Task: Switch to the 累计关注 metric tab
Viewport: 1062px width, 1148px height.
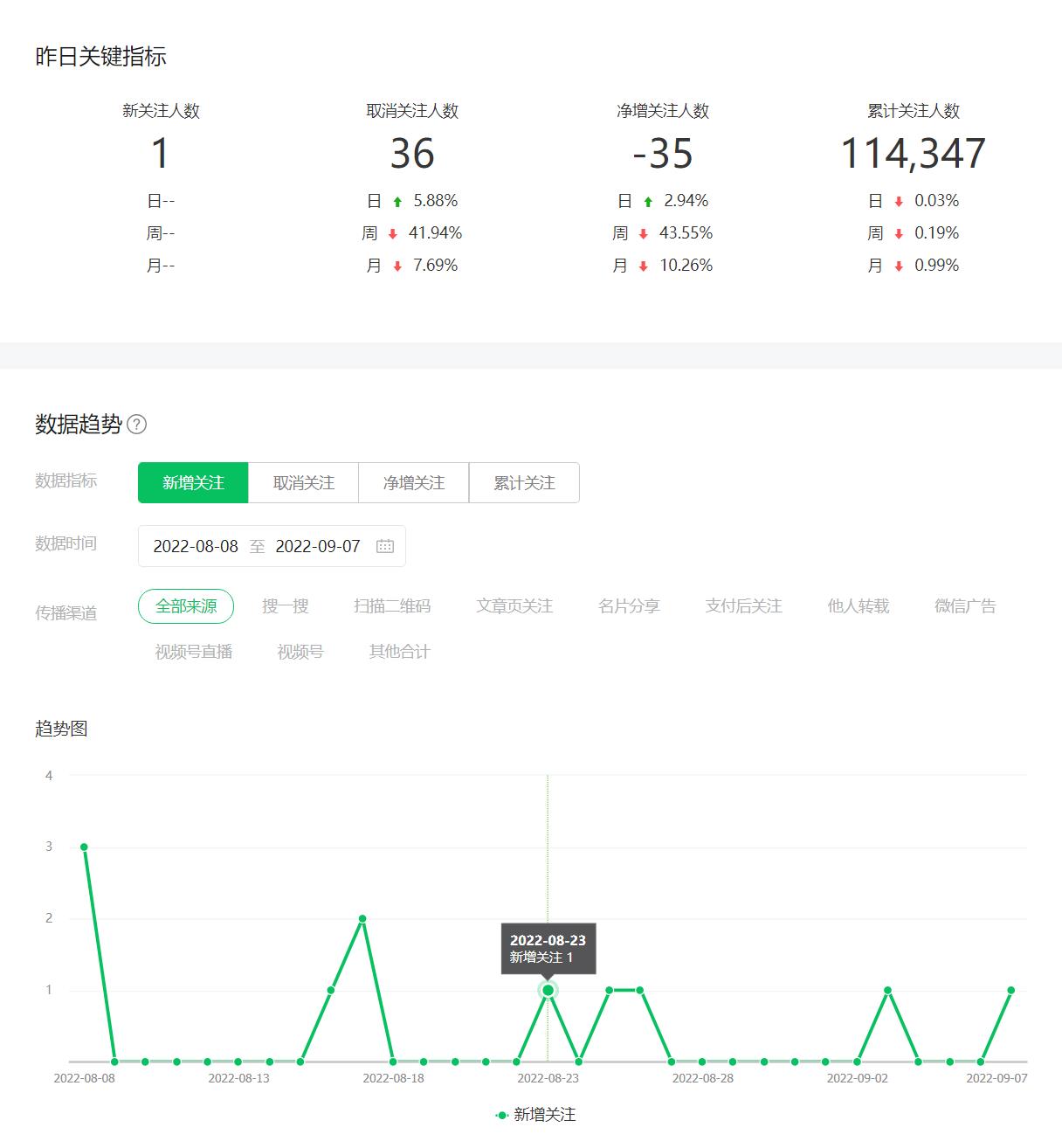Action: click(x=524, y=483)
